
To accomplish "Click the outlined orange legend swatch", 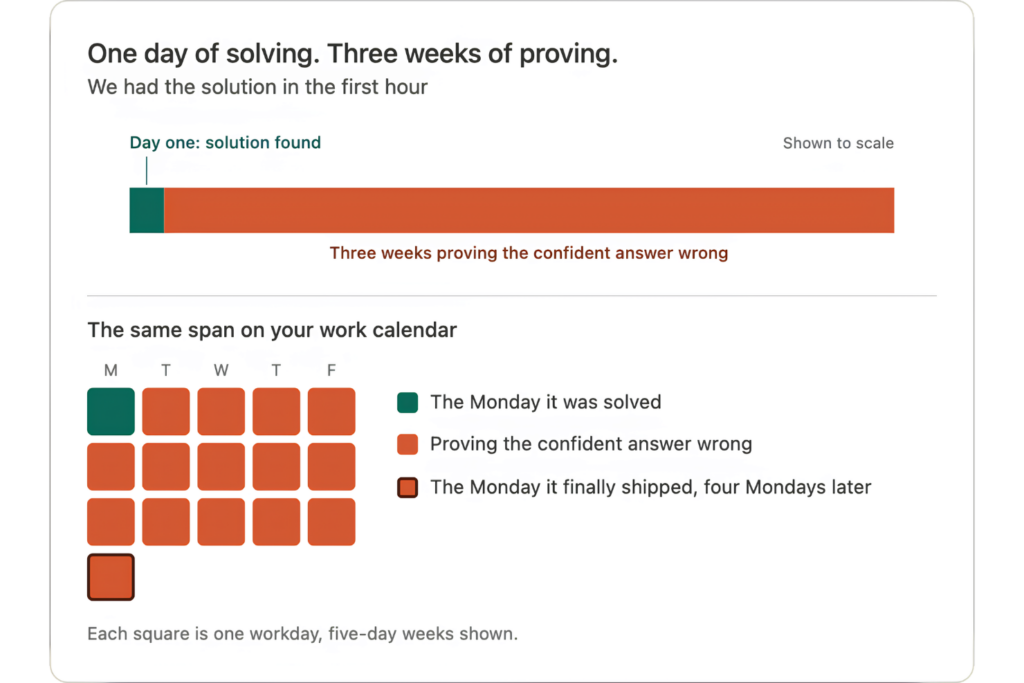I will (x=408, y=487).
